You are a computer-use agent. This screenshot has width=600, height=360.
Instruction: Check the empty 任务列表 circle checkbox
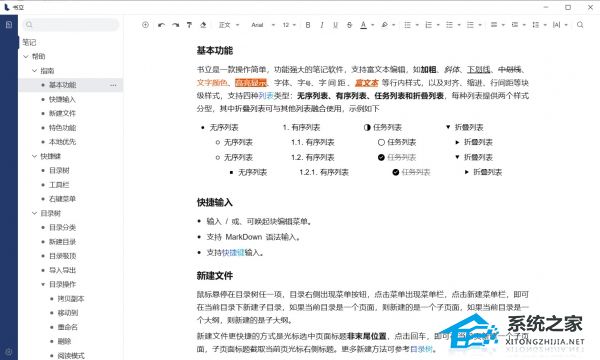[381, 142]
